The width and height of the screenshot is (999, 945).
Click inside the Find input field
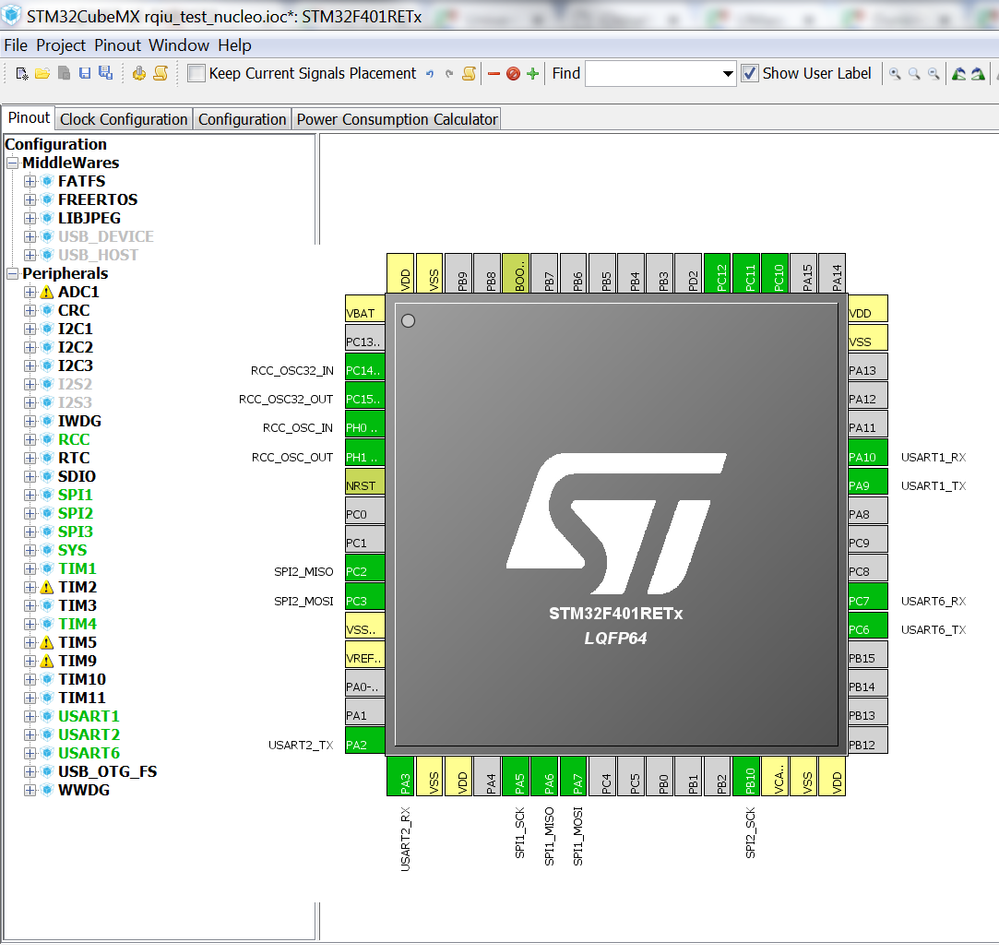pyautogui.click(x=653, y=74)
